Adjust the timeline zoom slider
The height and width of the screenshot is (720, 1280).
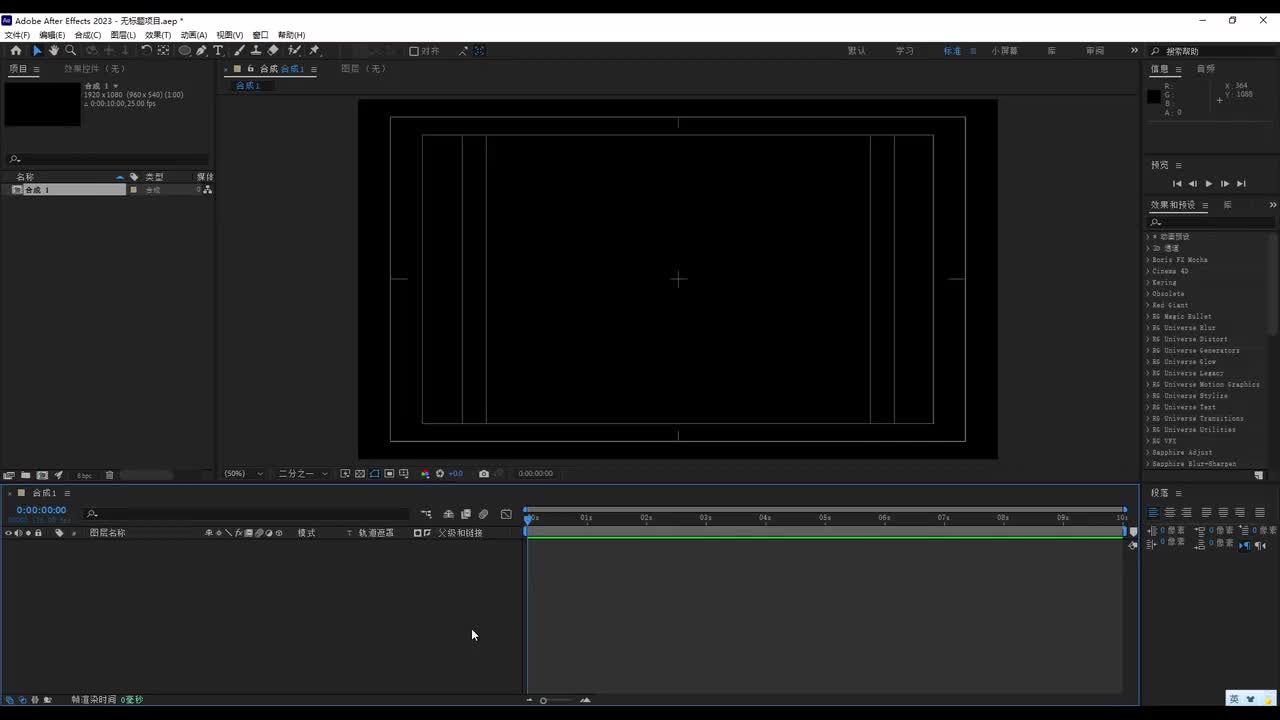(x=544, y=700)
